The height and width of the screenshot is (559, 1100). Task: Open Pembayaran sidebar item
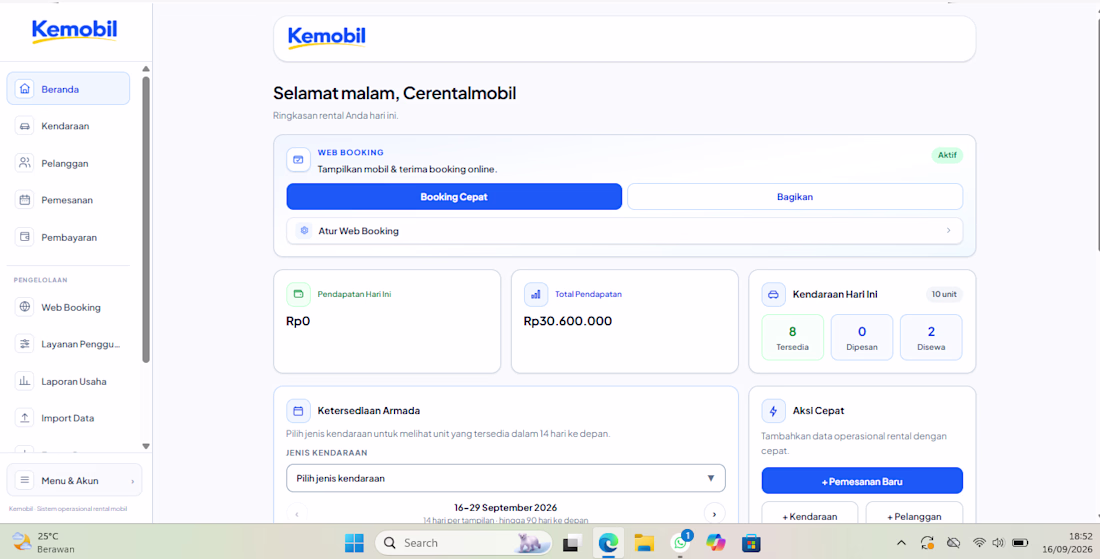[68, 237]
